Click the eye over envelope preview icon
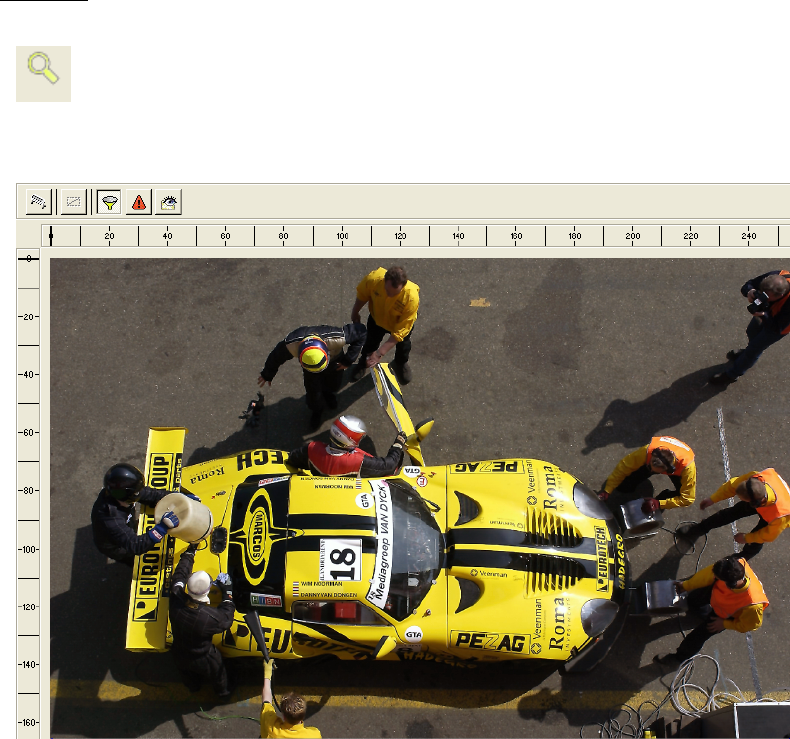 coord(168,203)
